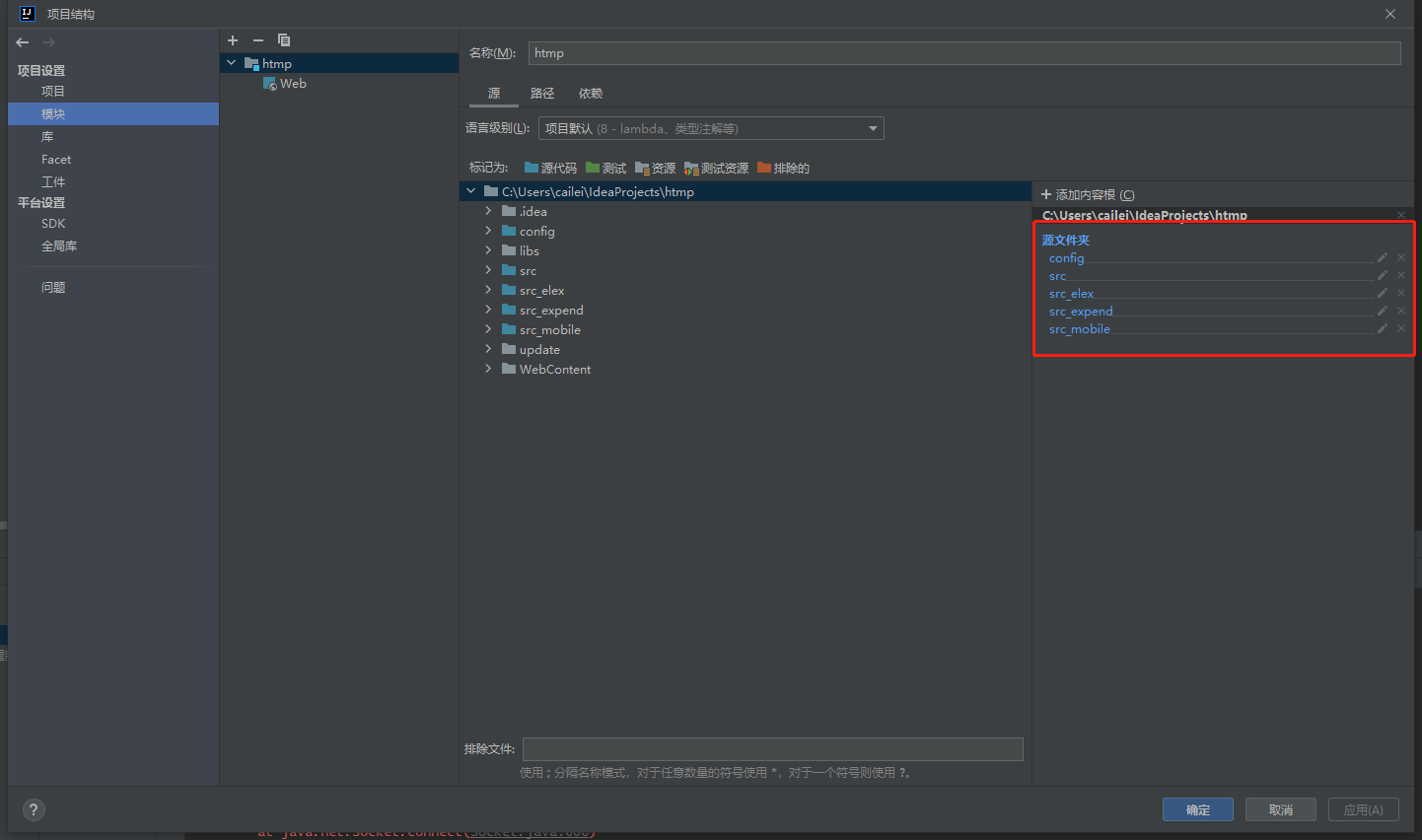Mark as 排除的 (Excluded) folder
The width and height of the screenshot is (1422, 840).
(x=784, y=169)
